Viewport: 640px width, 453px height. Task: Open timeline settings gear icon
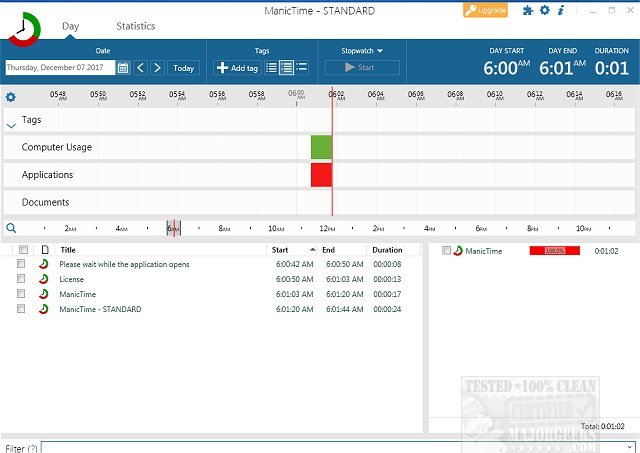pyautogui.click(x=10, y=97)
